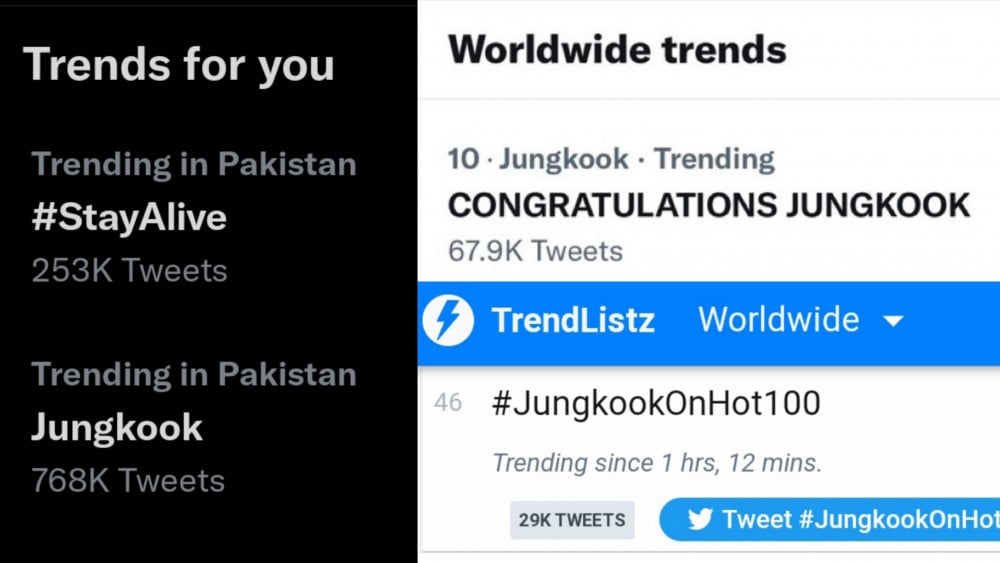Click the rank number 46
Image resolution: width=1000 pixels, height=563 pixels.
(x=448, y=402)
